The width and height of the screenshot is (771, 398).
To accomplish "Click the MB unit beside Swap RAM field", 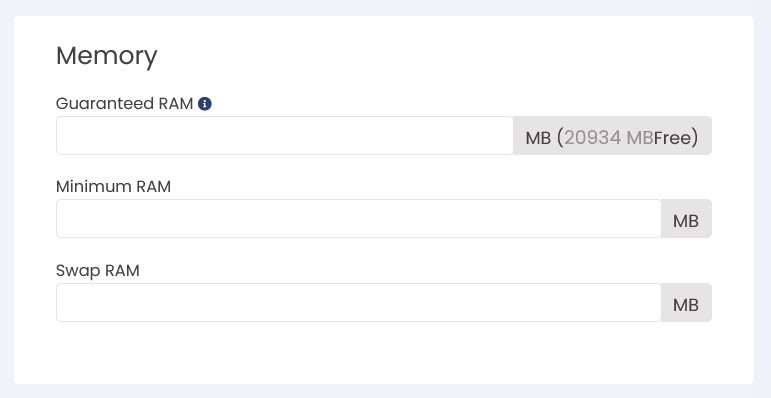I will tap(686, 306).
